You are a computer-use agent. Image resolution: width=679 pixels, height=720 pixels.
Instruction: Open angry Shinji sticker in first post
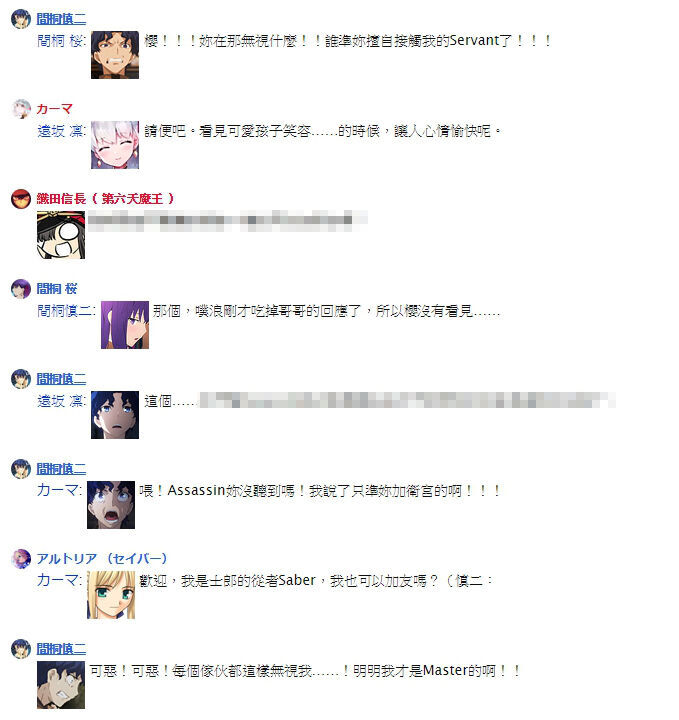[115, 55]
